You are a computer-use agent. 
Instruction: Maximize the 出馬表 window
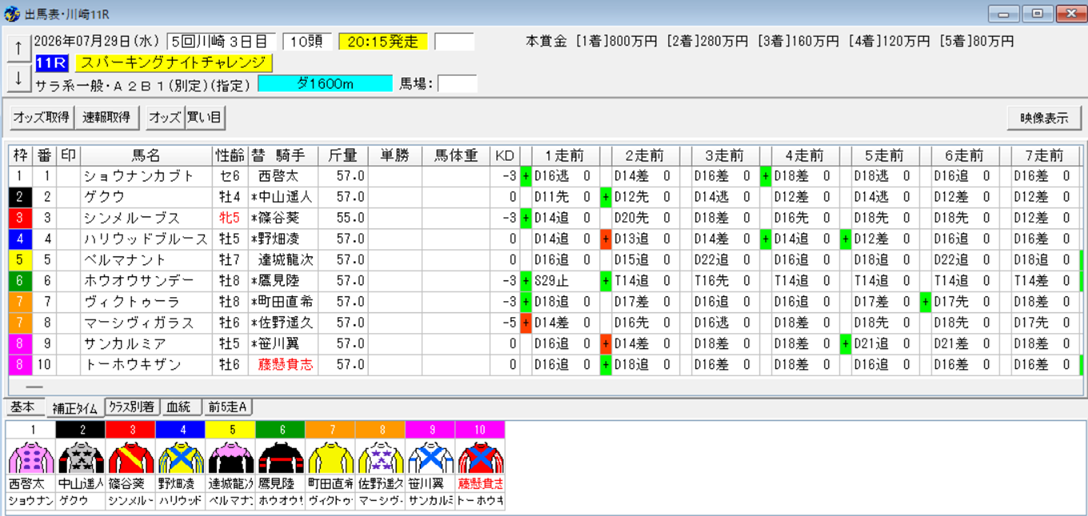pyautogui.click(x=1037, y=13)
